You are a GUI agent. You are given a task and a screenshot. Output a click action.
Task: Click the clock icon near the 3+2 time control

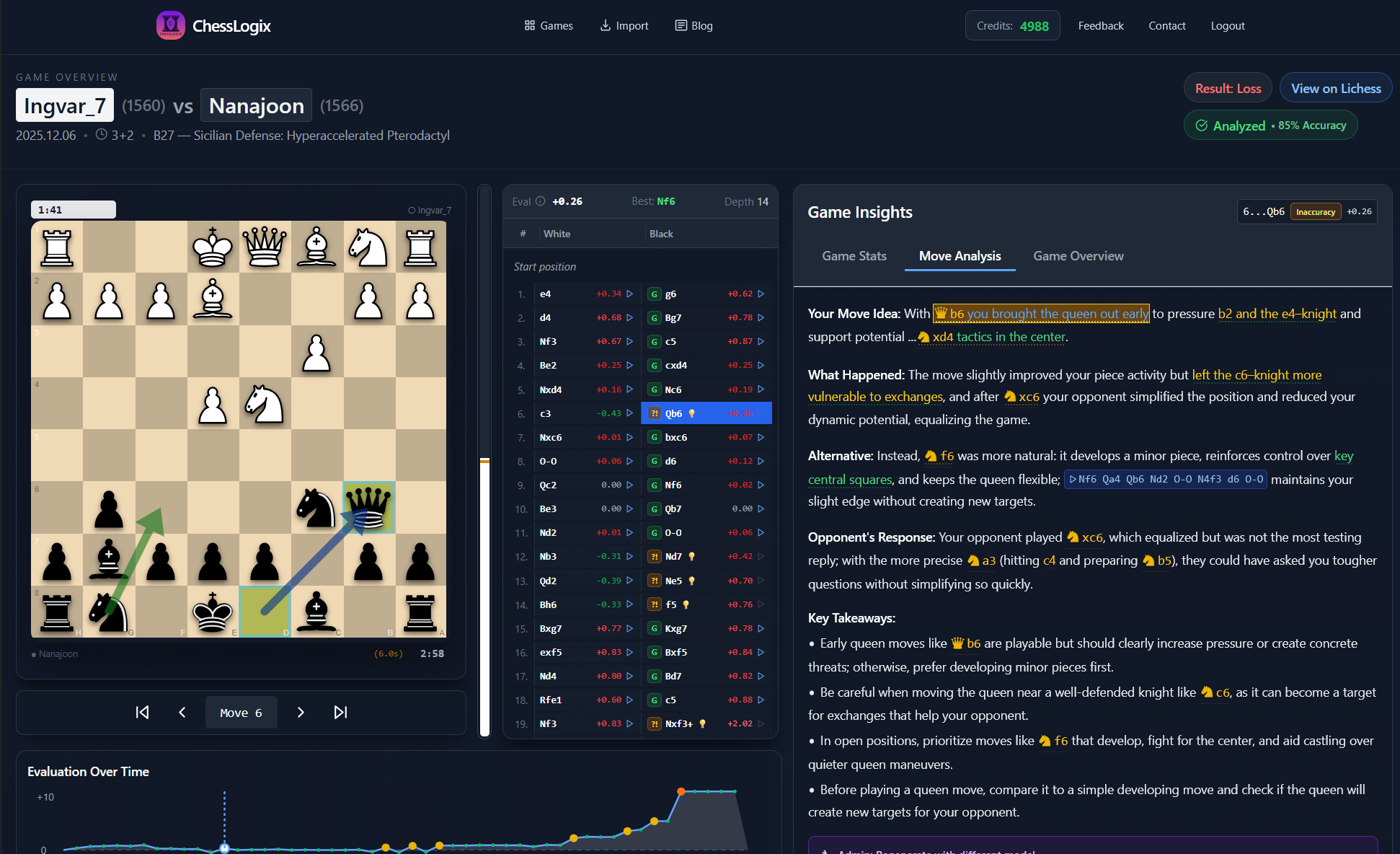pyautogui.click(x=100, y=135)
